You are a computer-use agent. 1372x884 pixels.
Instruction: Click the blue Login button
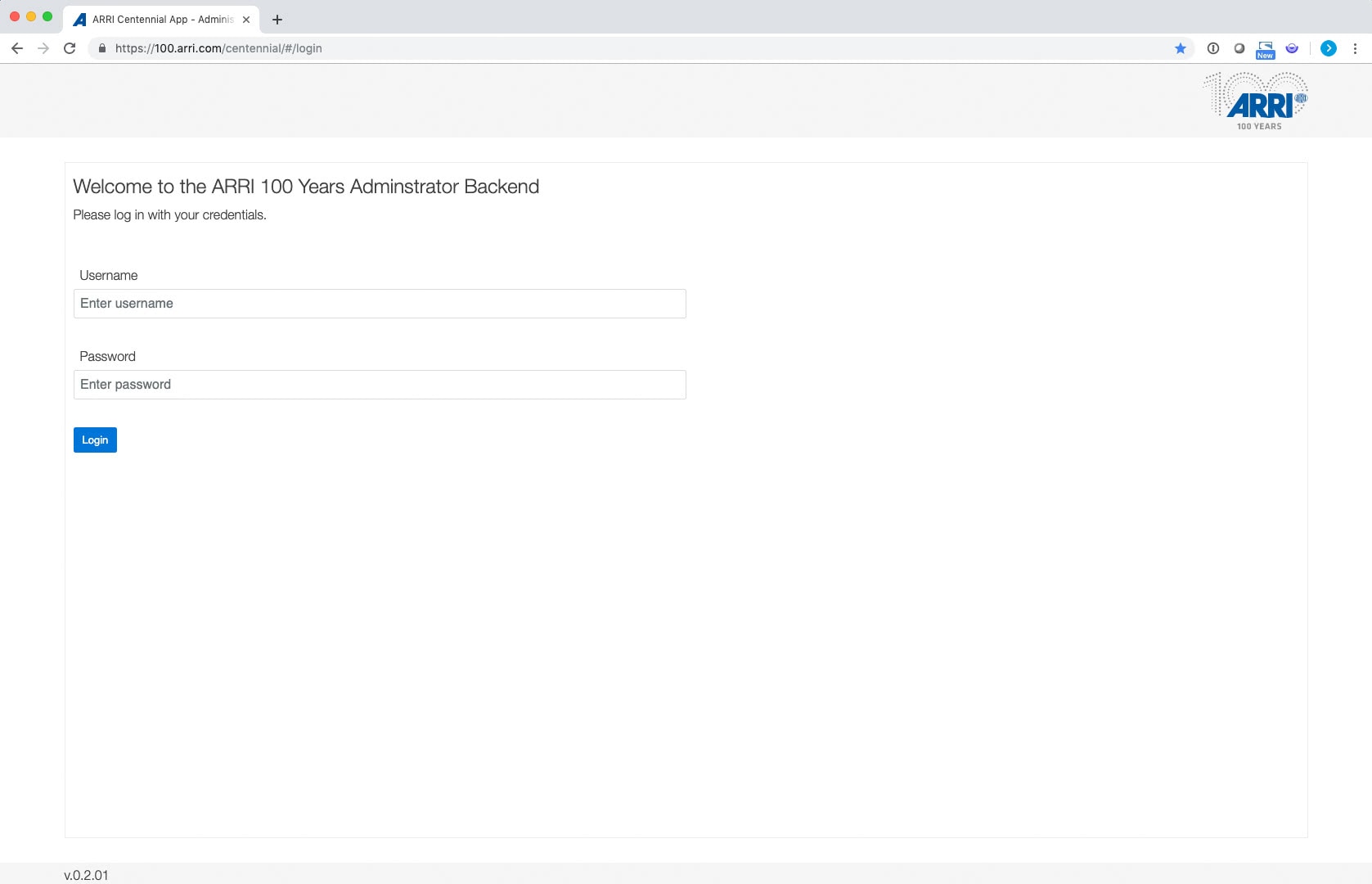tap(95, 440)
